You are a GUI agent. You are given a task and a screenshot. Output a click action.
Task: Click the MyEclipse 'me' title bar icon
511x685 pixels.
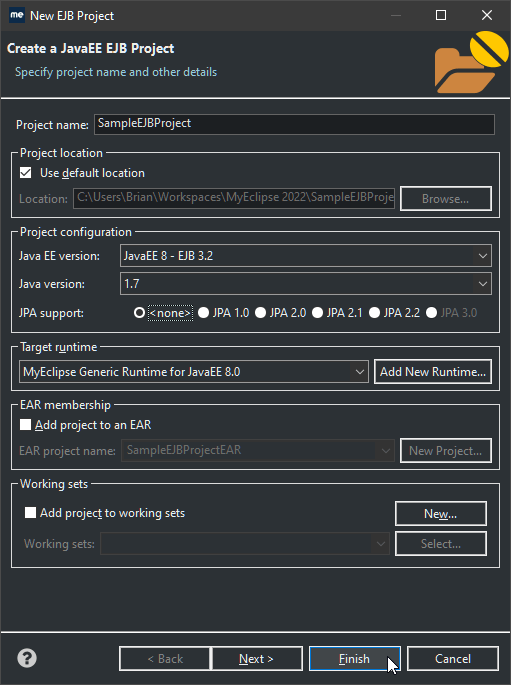17,15
